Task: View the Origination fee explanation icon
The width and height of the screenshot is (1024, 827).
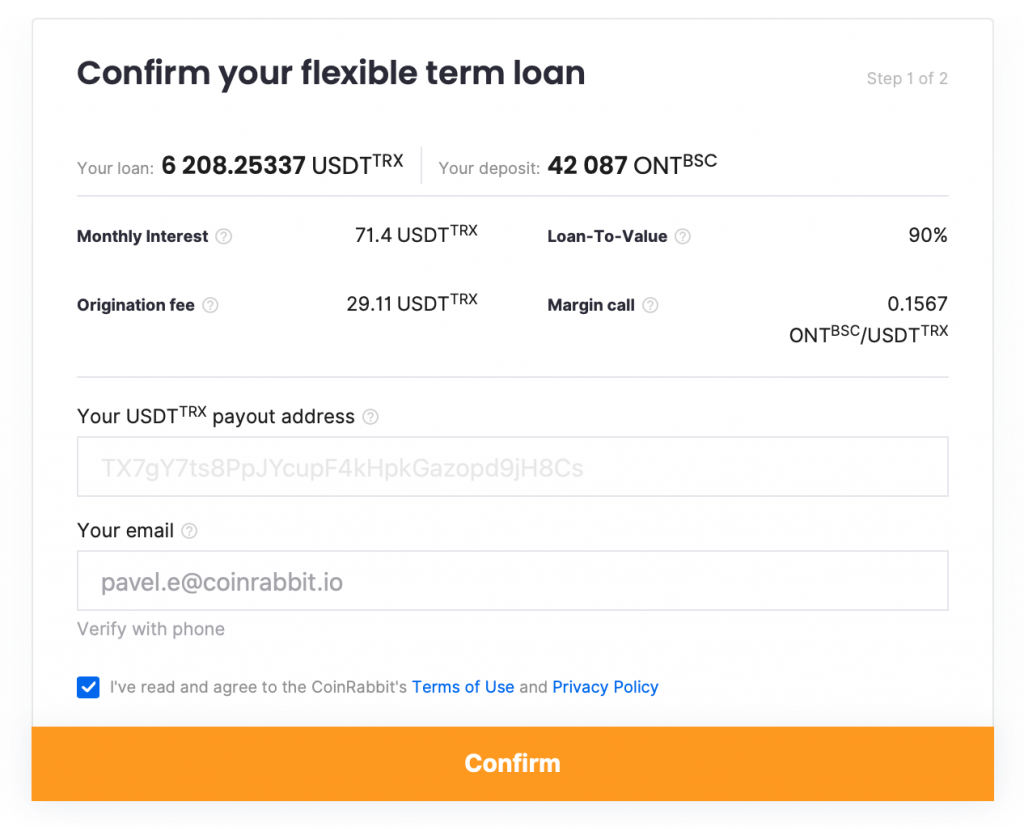Action: tap(211, 305)
